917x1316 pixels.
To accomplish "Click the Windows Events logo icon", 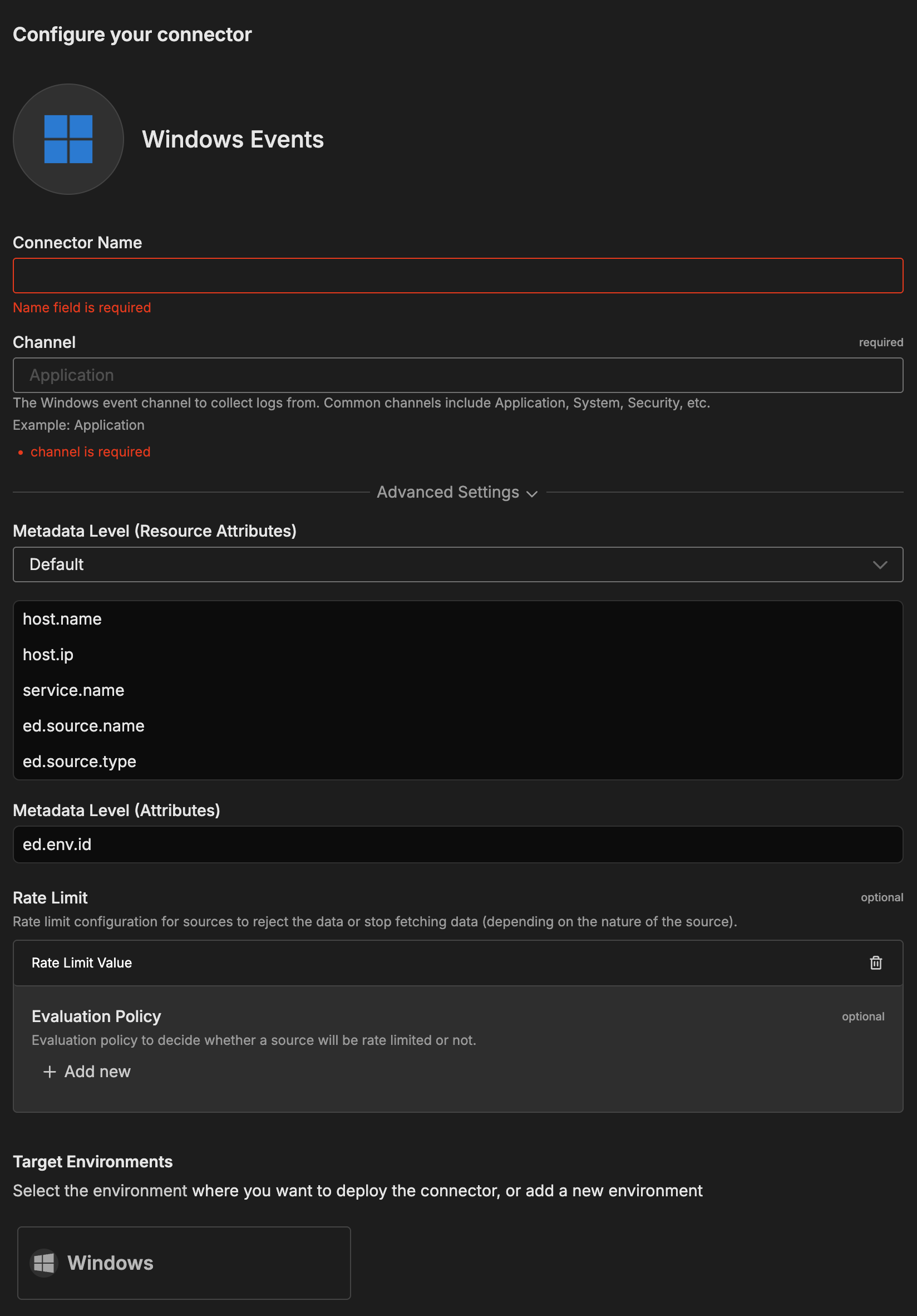I will click(68, 139).
